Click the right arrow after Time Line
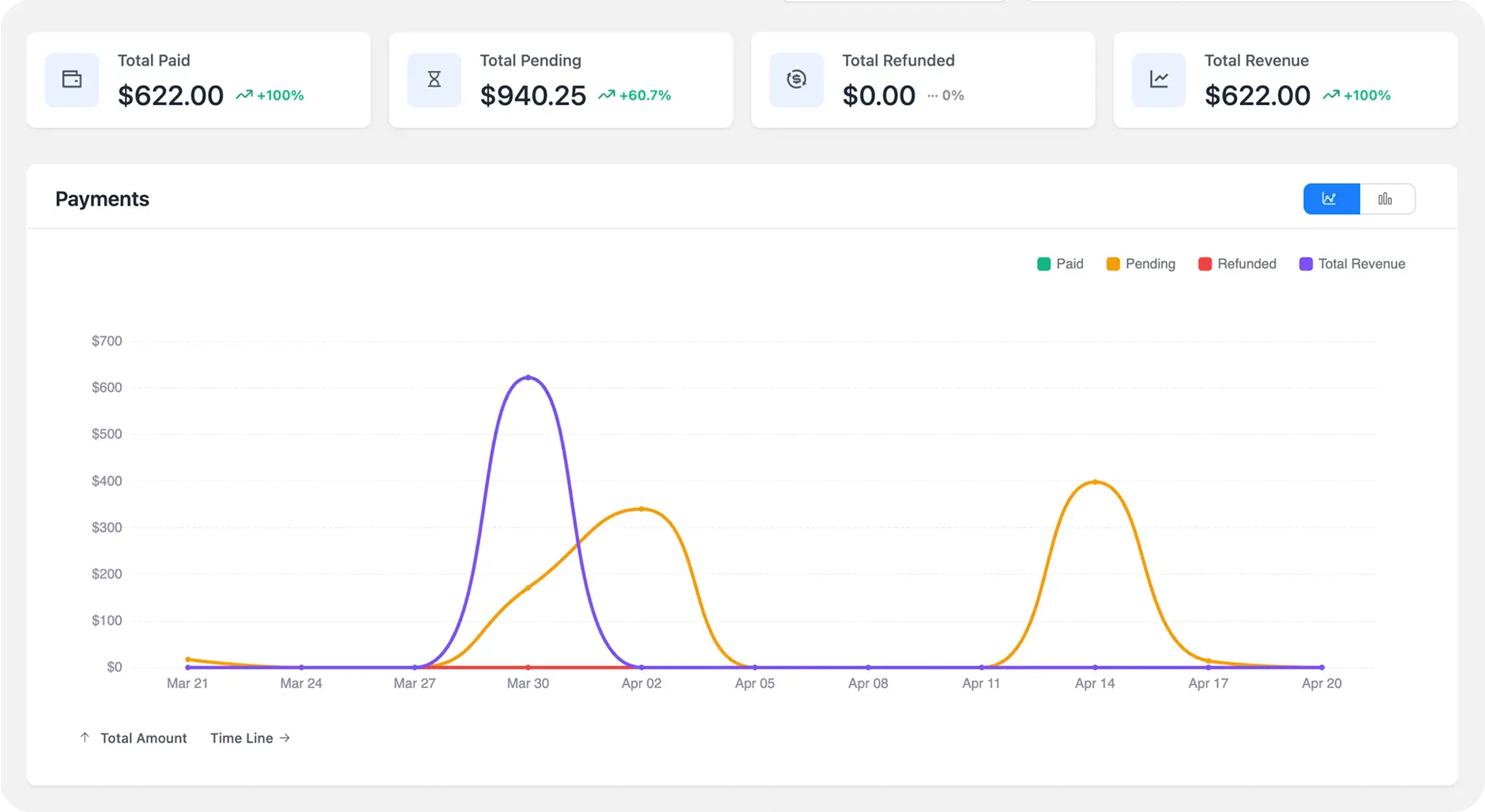 (285, 738)
